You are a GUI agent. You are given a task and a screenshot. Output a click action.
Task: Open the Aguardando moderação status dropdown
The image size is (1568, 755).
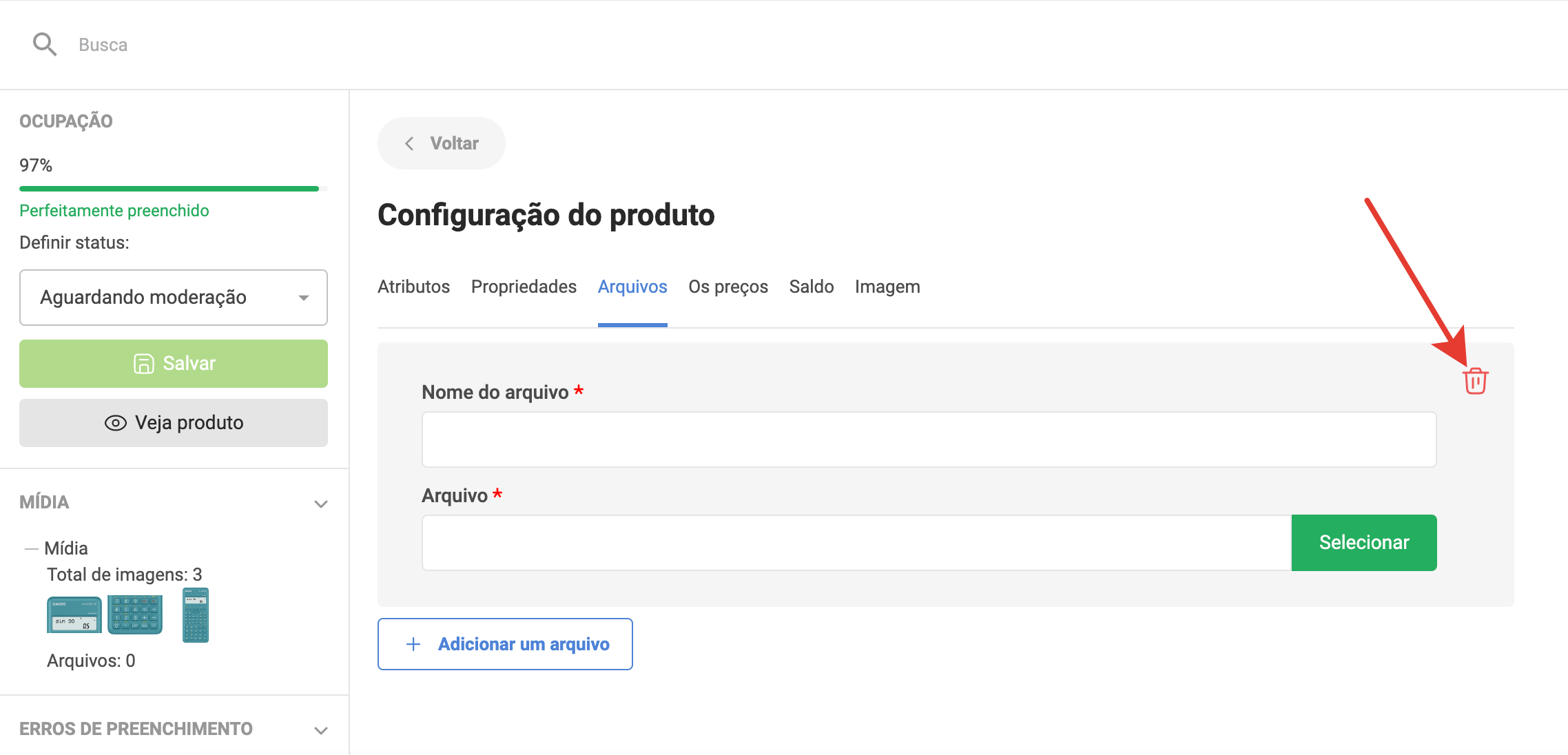coord(174,298)
